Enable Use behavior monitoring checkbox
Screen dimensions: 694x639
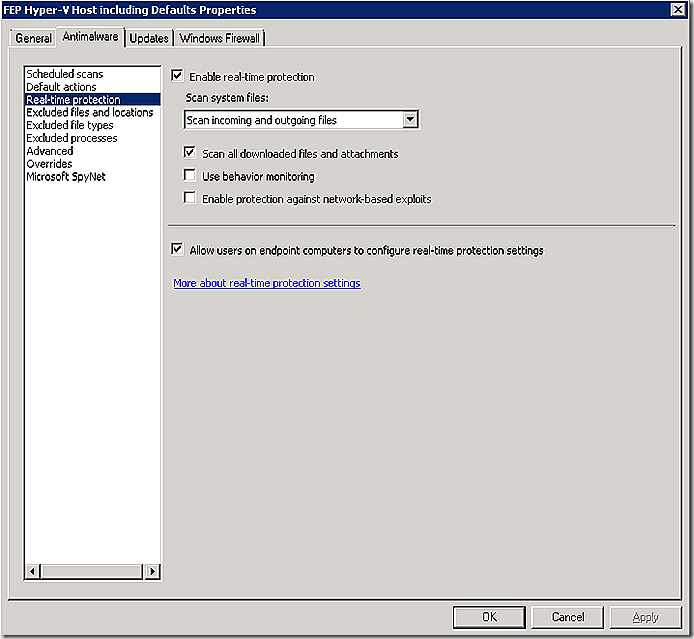(x=190, y=175)
